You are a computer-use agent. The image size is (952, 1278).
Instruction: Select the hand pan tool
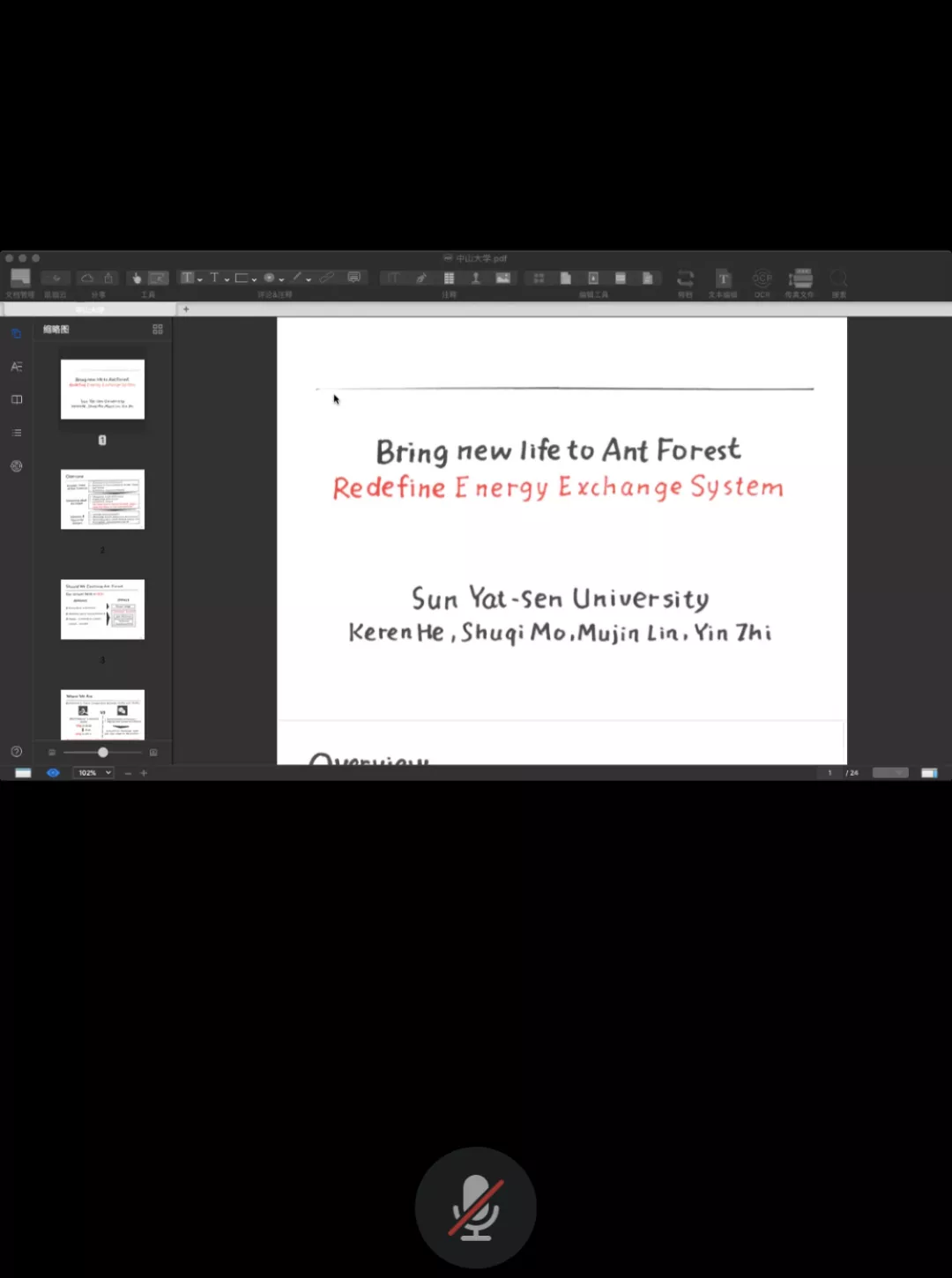[137, 279]
